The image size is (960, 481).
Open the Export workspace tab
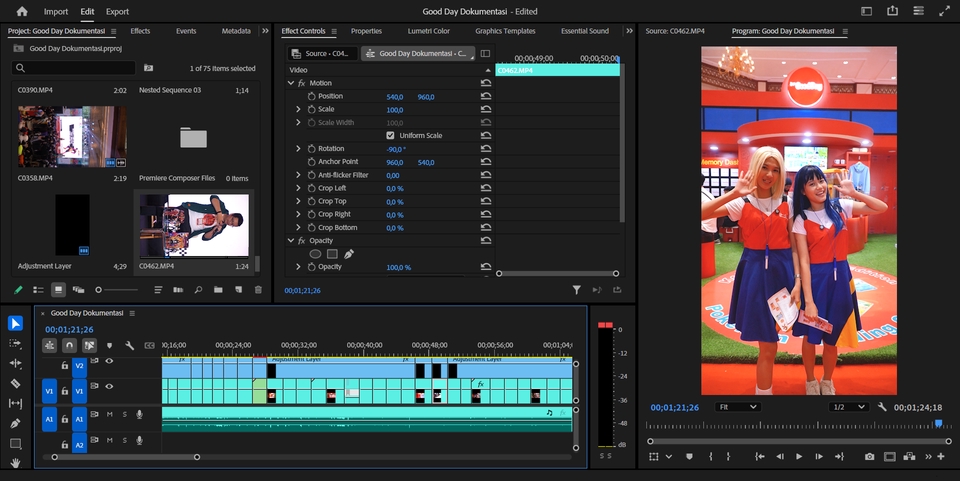[117, 11]
